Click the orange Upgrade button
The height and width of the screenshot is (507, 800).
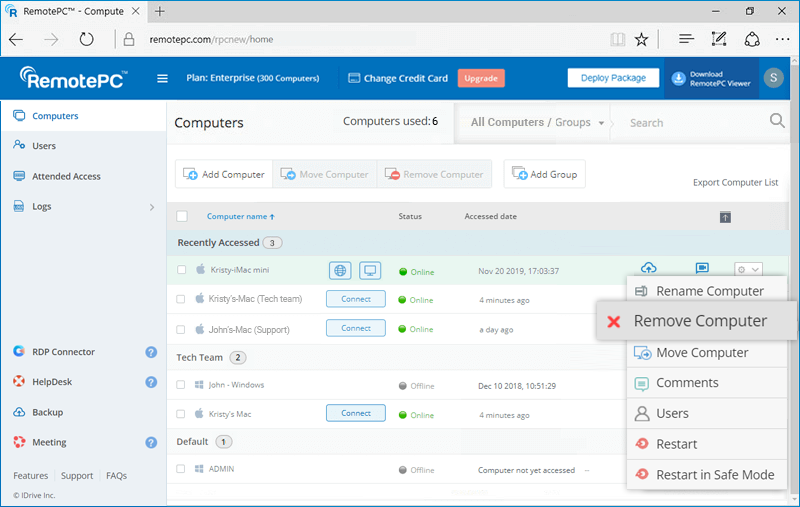pyautogui.click(x=481, y=78)
